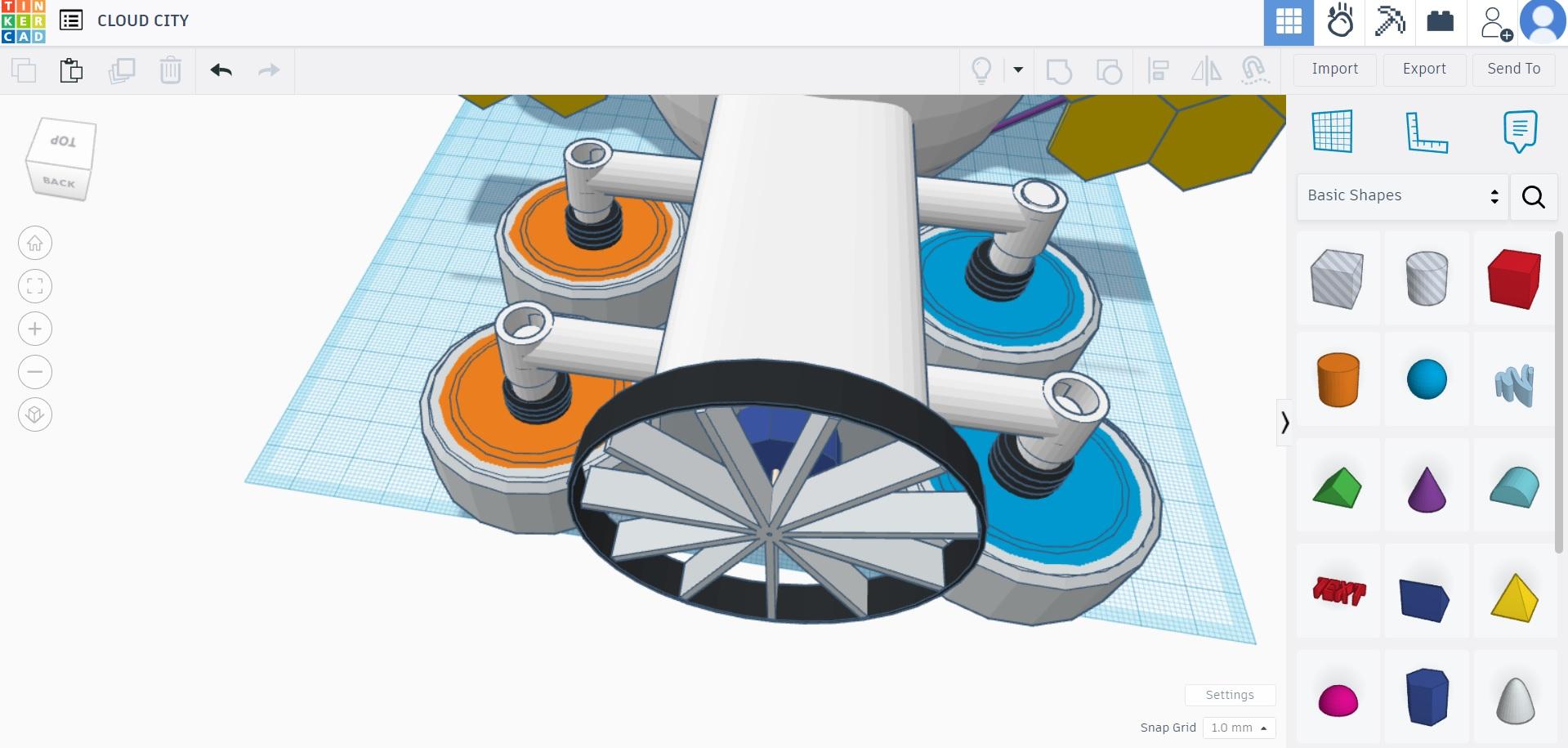This screenshot has width=1568, height=748.
Task: Click the Ungroup shapes icon
Action: [x=1109, y=71]
